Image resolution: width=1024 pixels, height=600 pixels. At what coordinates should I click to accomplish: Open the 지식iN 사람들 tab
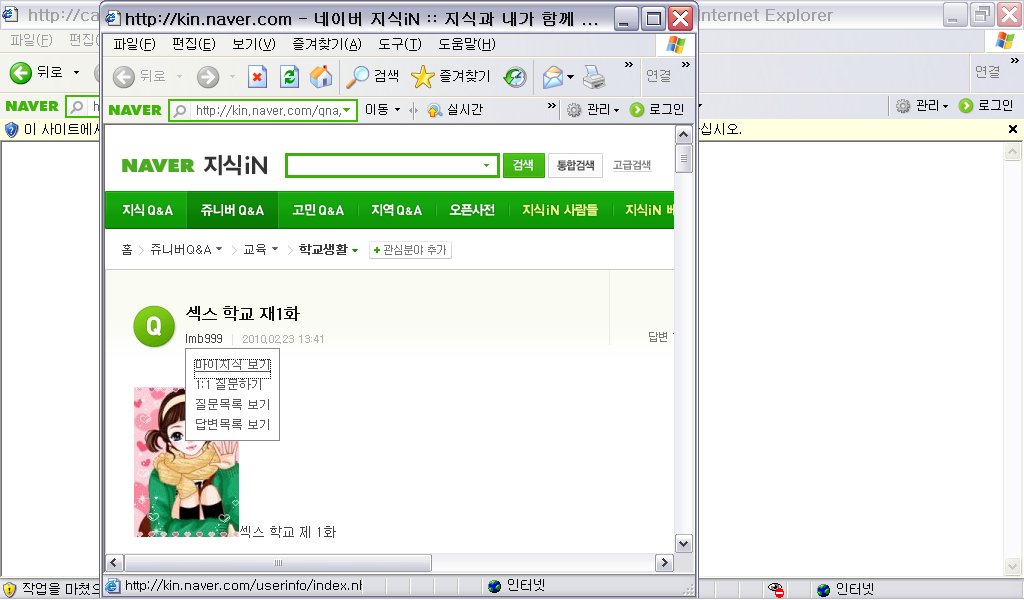pos(560,210)
